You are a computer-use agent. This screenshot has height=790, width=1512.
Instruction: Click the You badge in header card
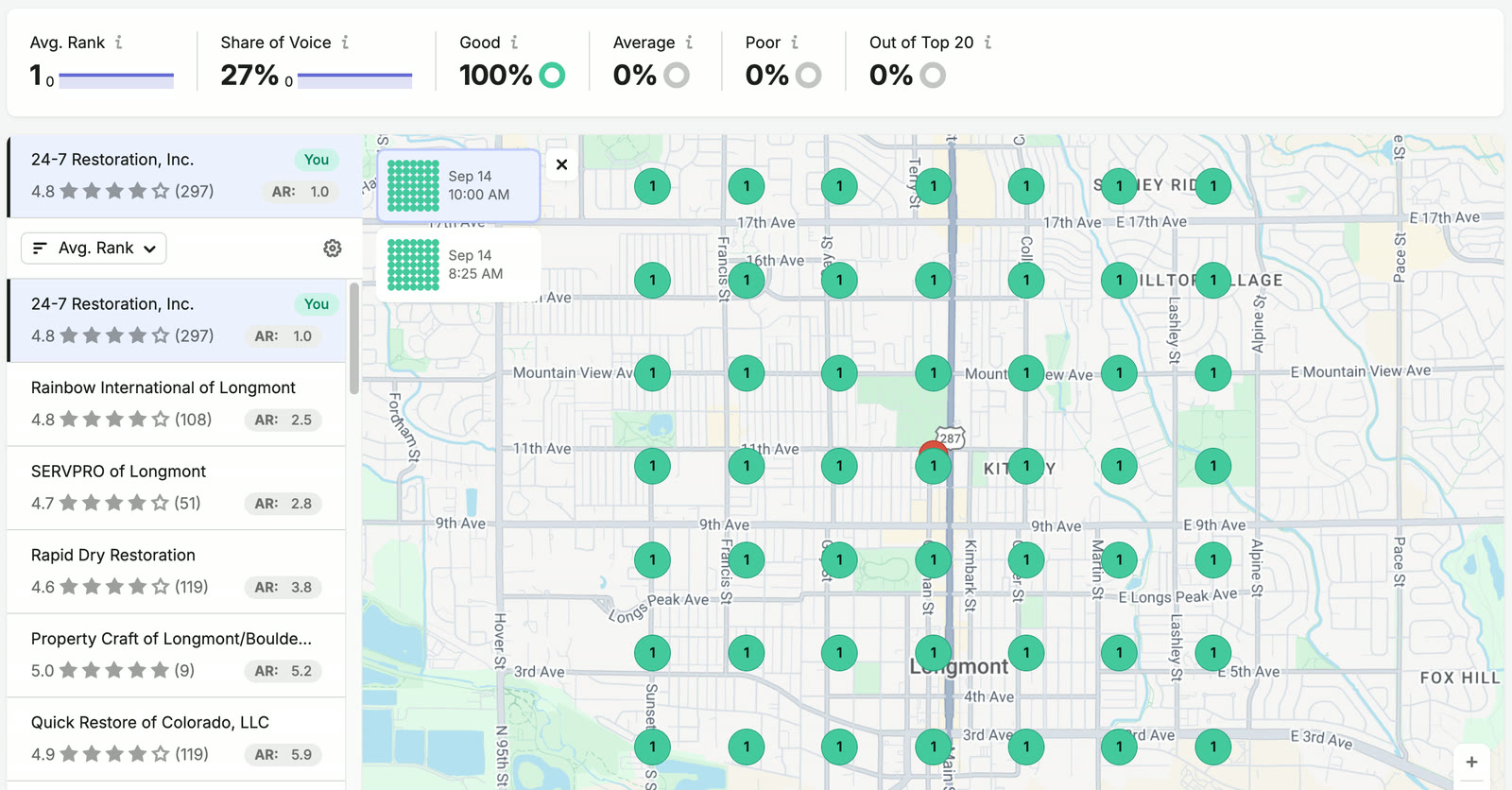click(317, 160)
